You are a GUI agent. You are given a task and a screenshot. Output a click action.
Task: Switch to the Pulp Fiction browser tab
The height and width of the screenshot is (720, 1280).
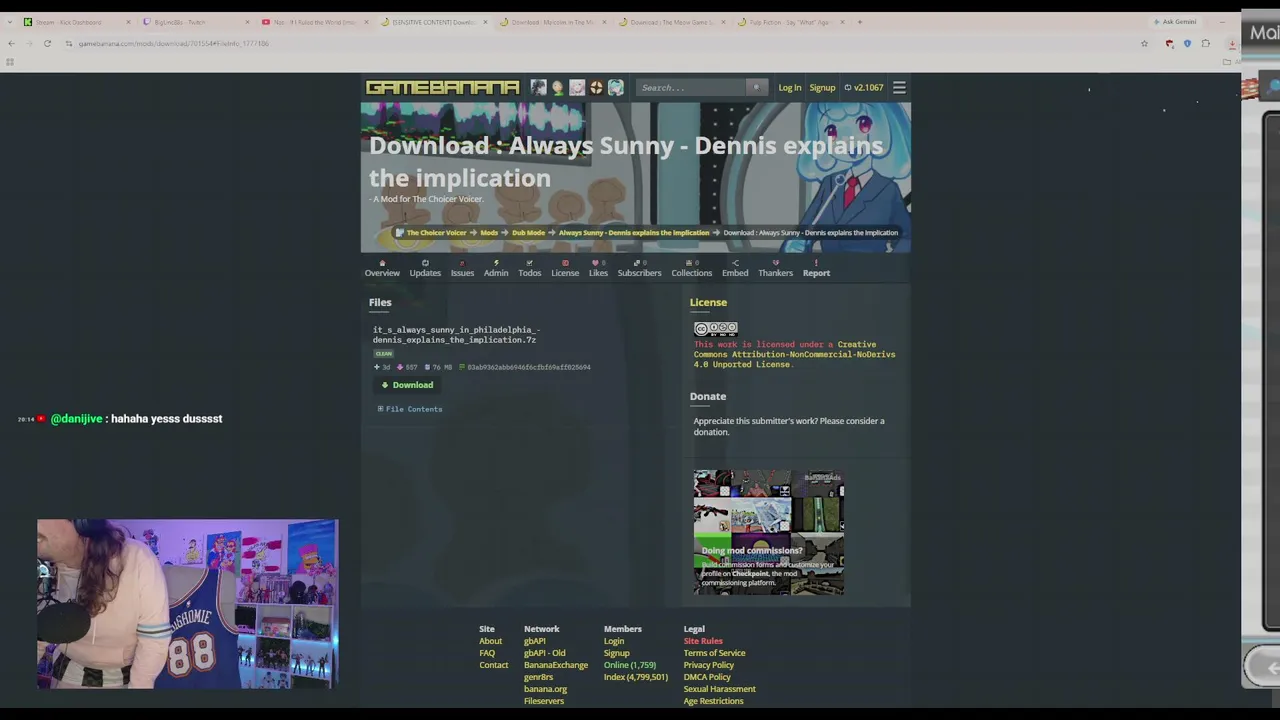(x=789, y=22)
